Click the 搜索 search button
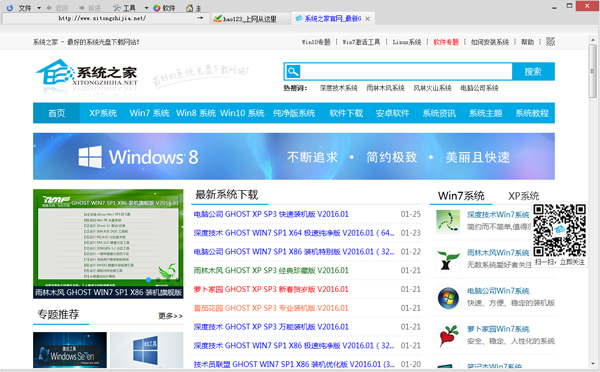The height and width of the screenshot is (372, 600). tap(533, 72)
